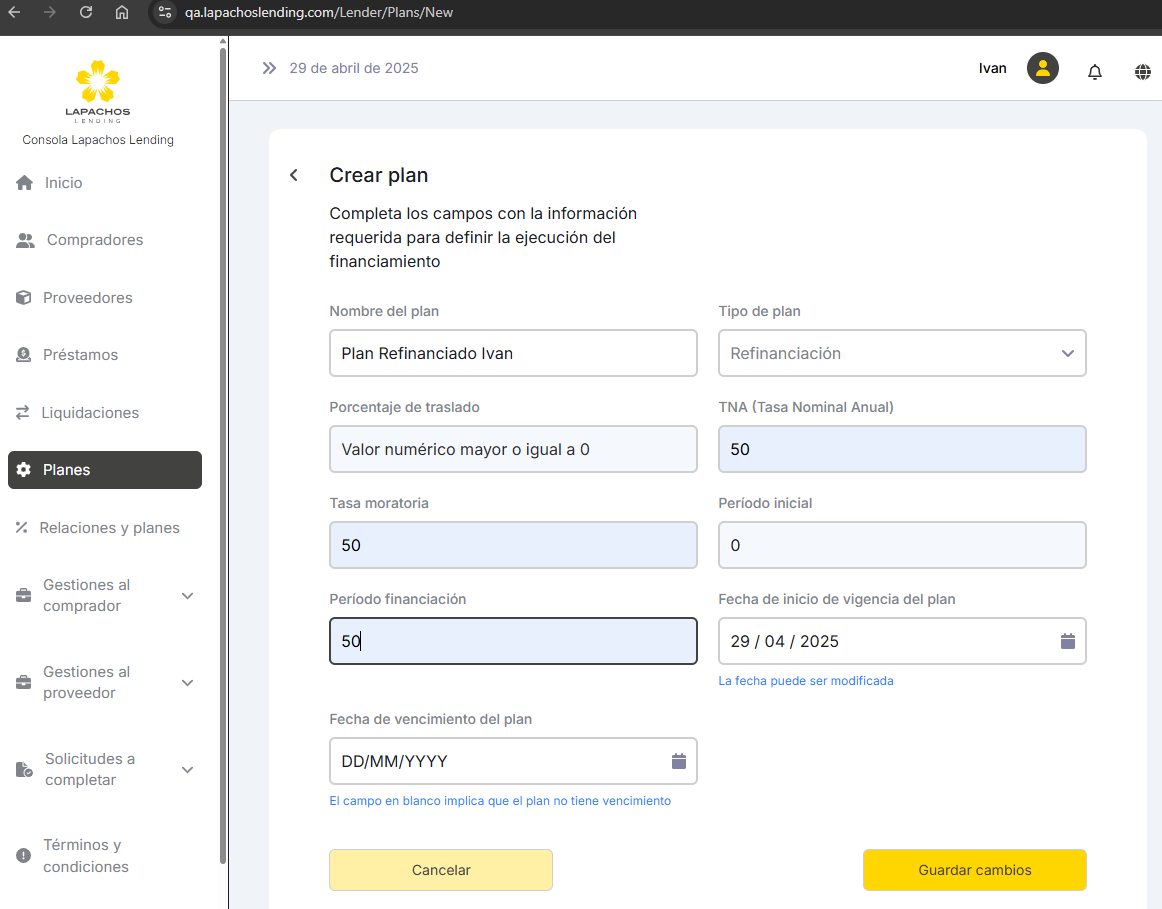The width and height of the screenshot is (1162, 909).
Task: Click the notification bell icon
Action: pos(1095,71)
